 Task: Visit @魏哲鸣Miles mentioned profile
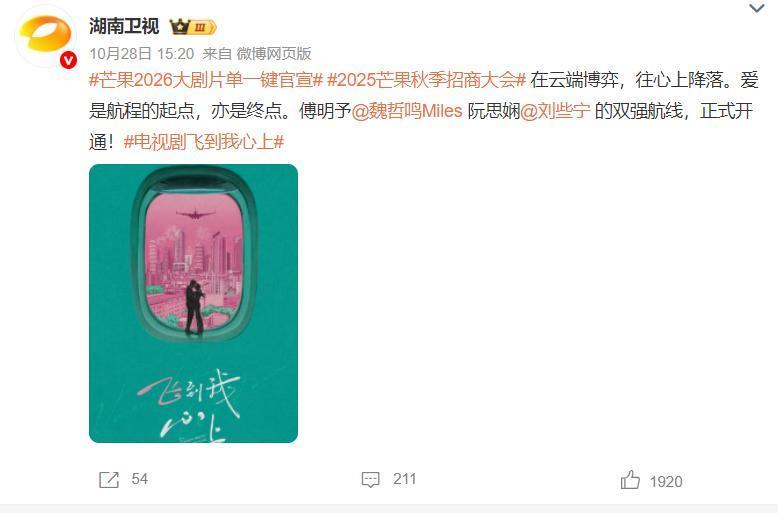click(407, 111)
